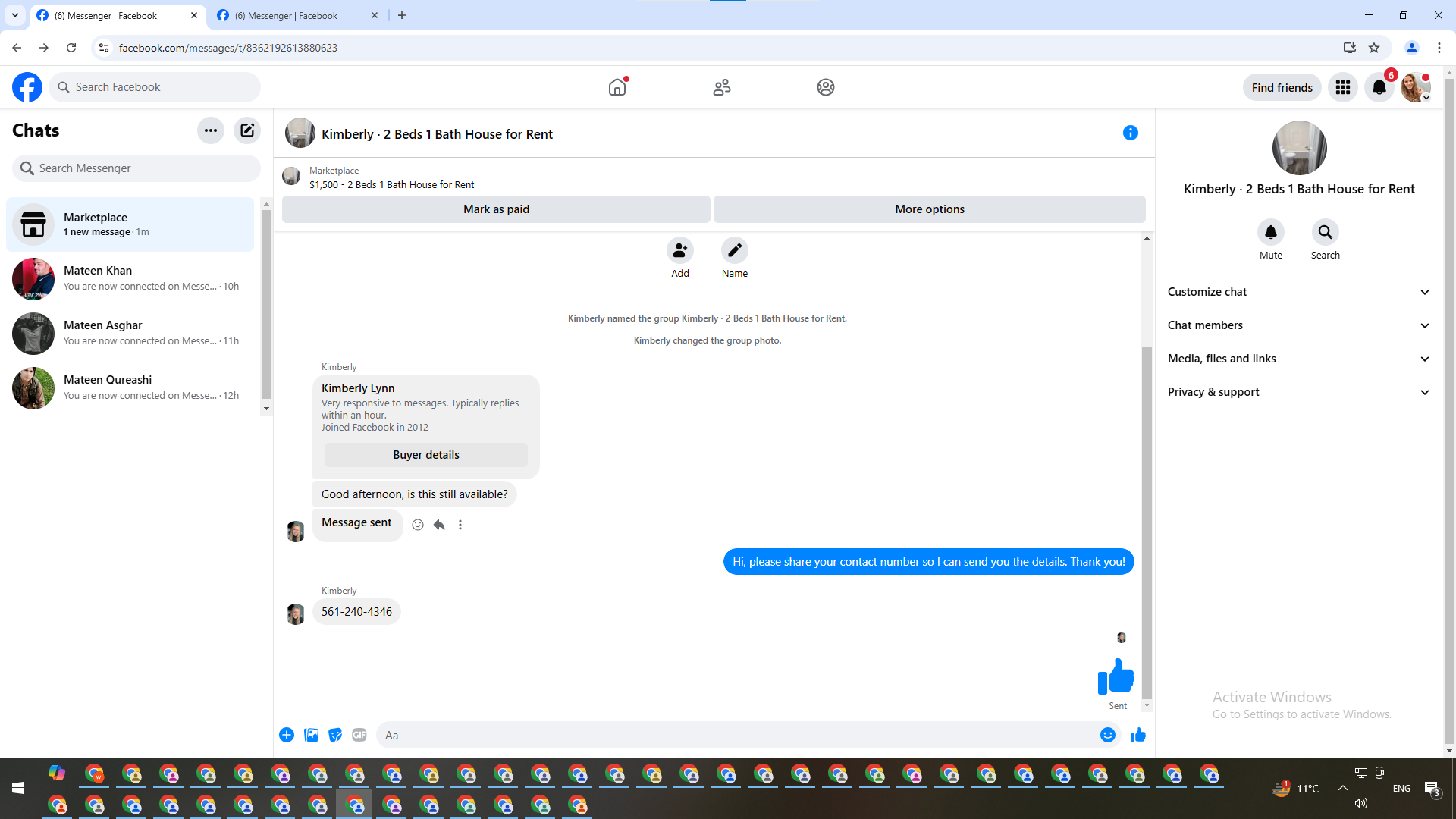Viewport: 1456px width, 819px height.
Task: Expand Media, files and links section
Action: [x=1299, y=359]
